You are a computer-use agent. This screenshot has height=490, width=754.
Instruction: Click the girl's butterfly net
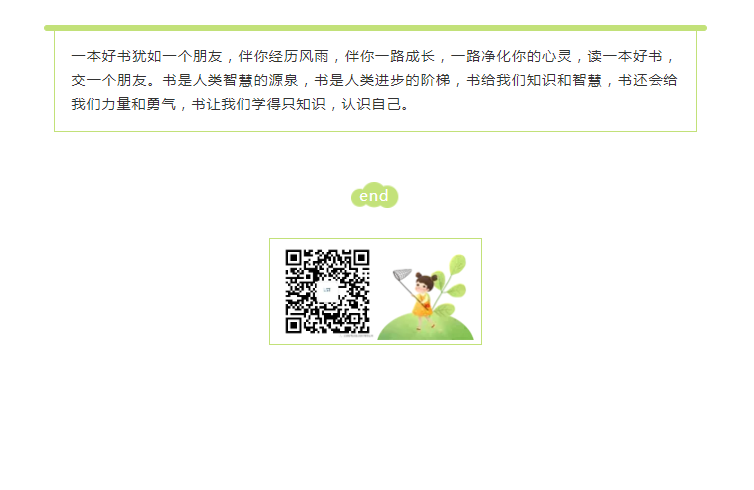pos(402,275)
